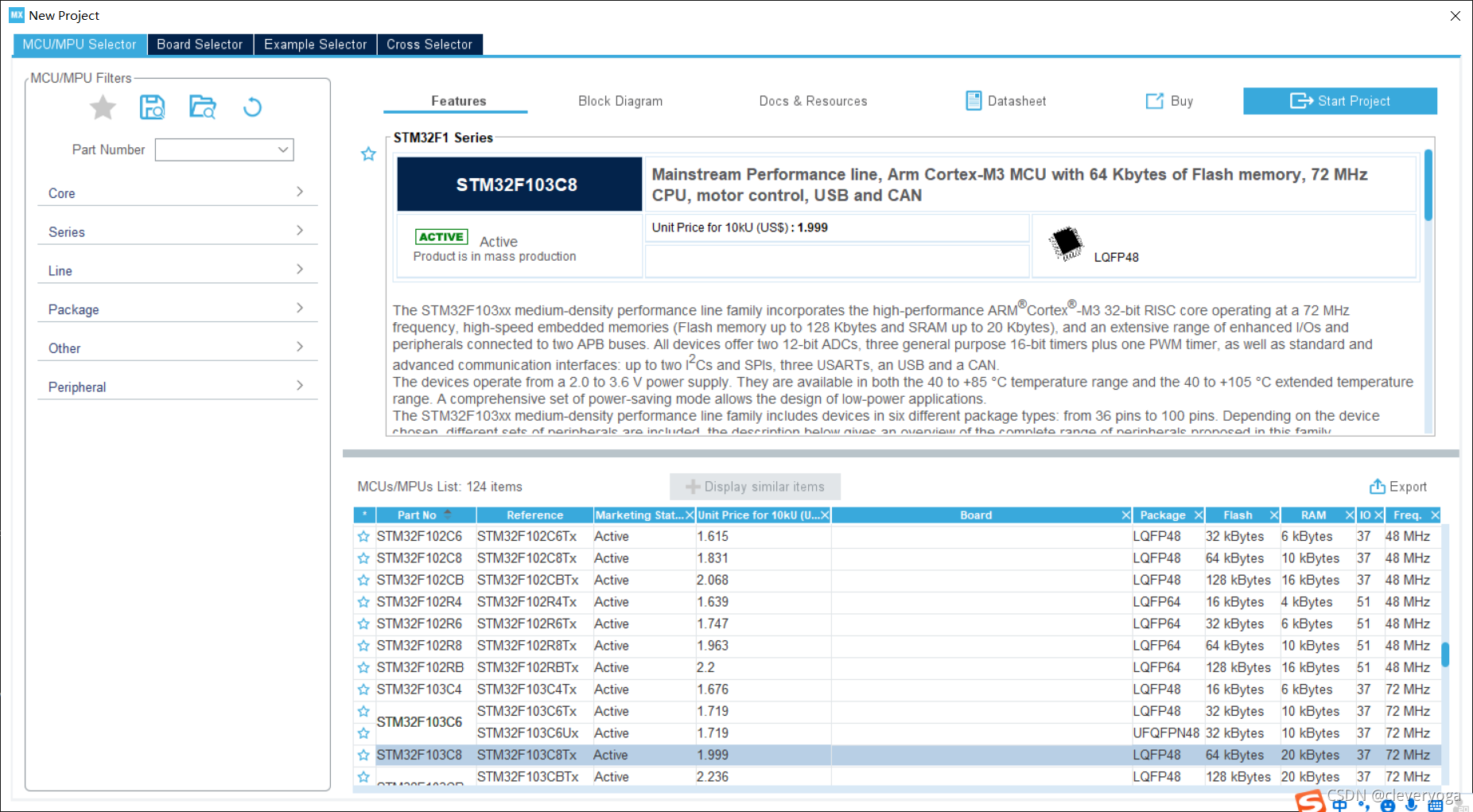
Task: Open the Board Selector tab
Action: pos(200,45)
